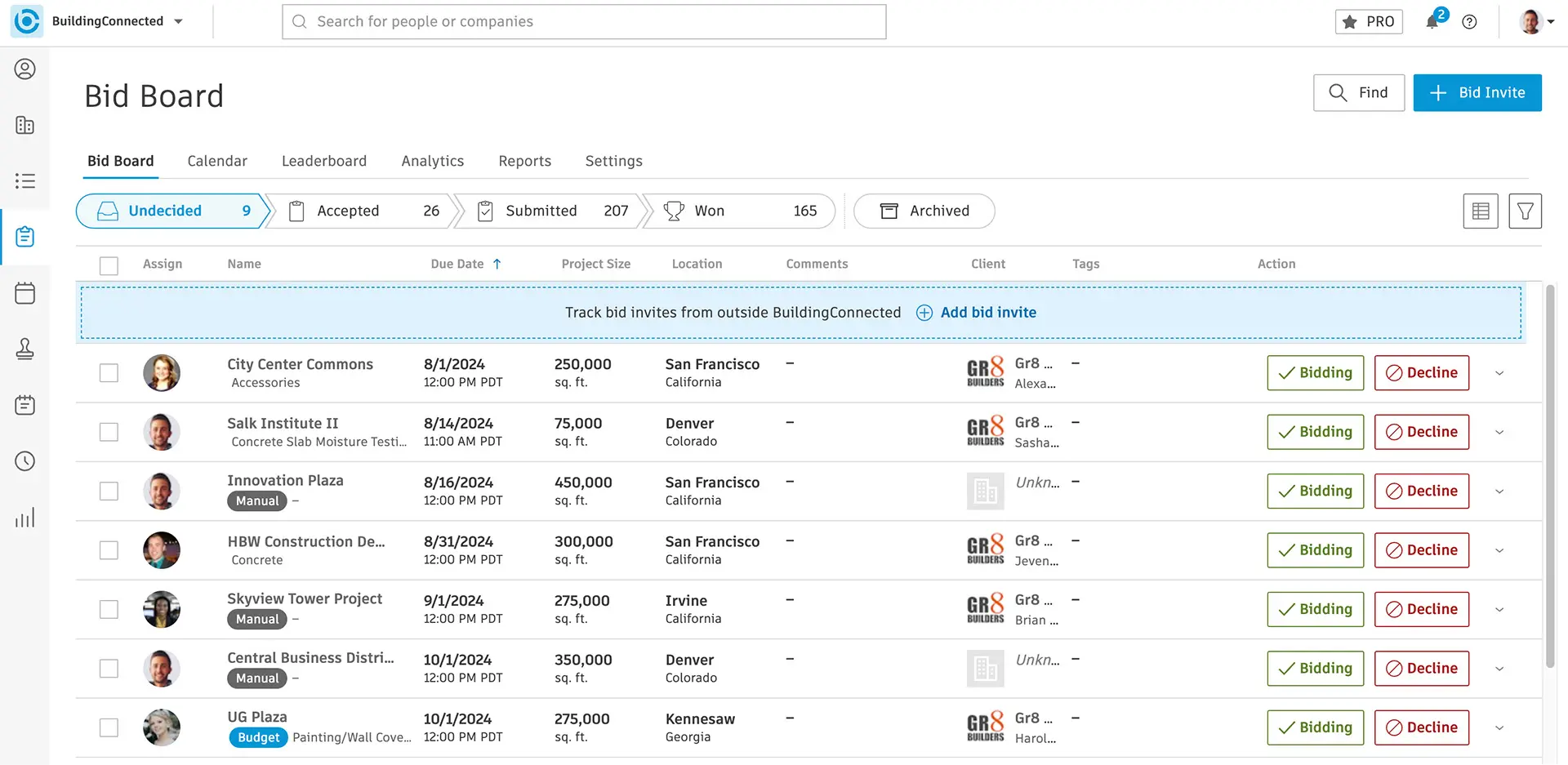This screenshot has height=765, width=1568.
Task: Open the company building sidebar icon
Action: [x=25, y=125]
